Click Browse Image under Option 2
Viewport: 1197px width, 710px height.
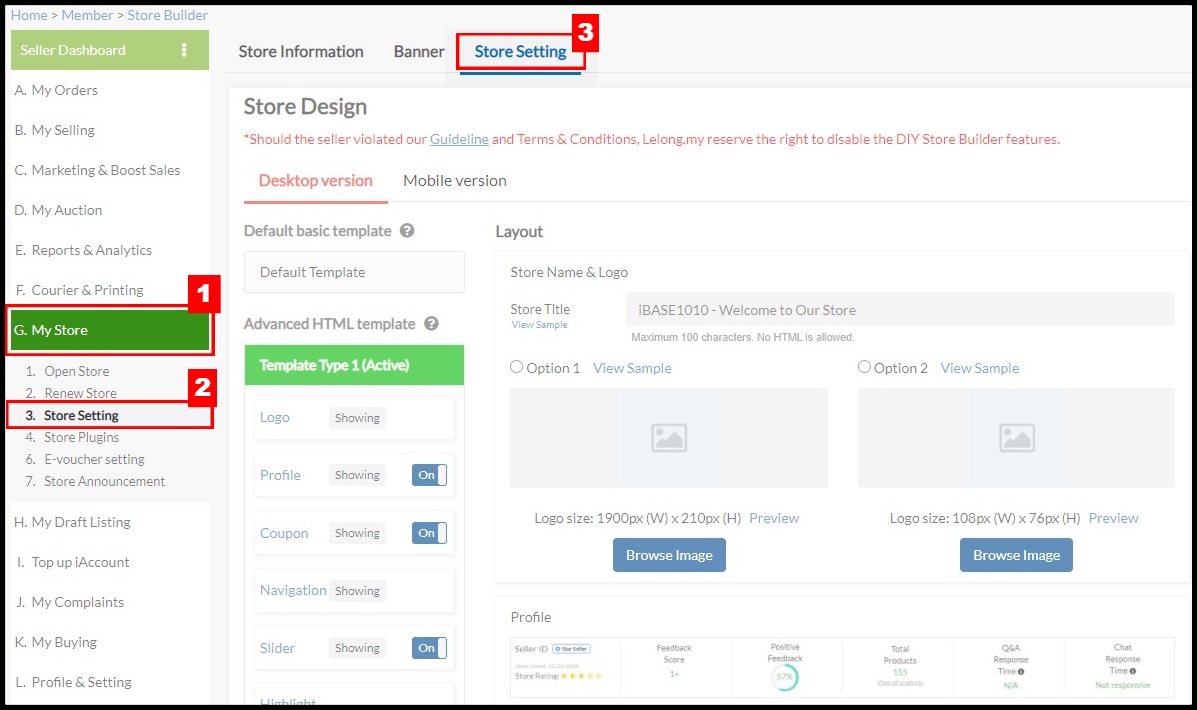pyautogui.click(x=1016, y=555)
